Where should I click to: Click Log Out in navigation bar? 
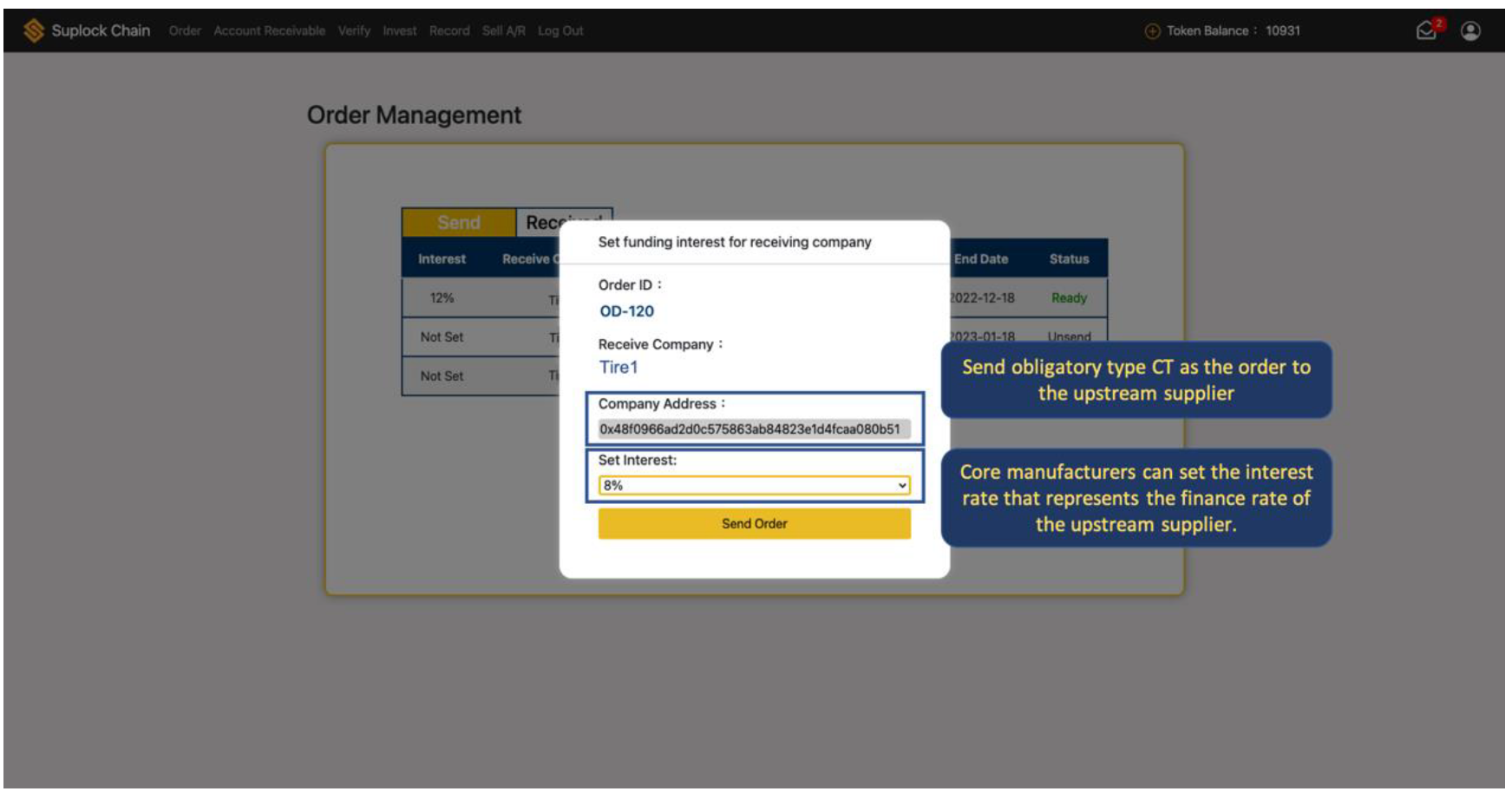[560, 31]
